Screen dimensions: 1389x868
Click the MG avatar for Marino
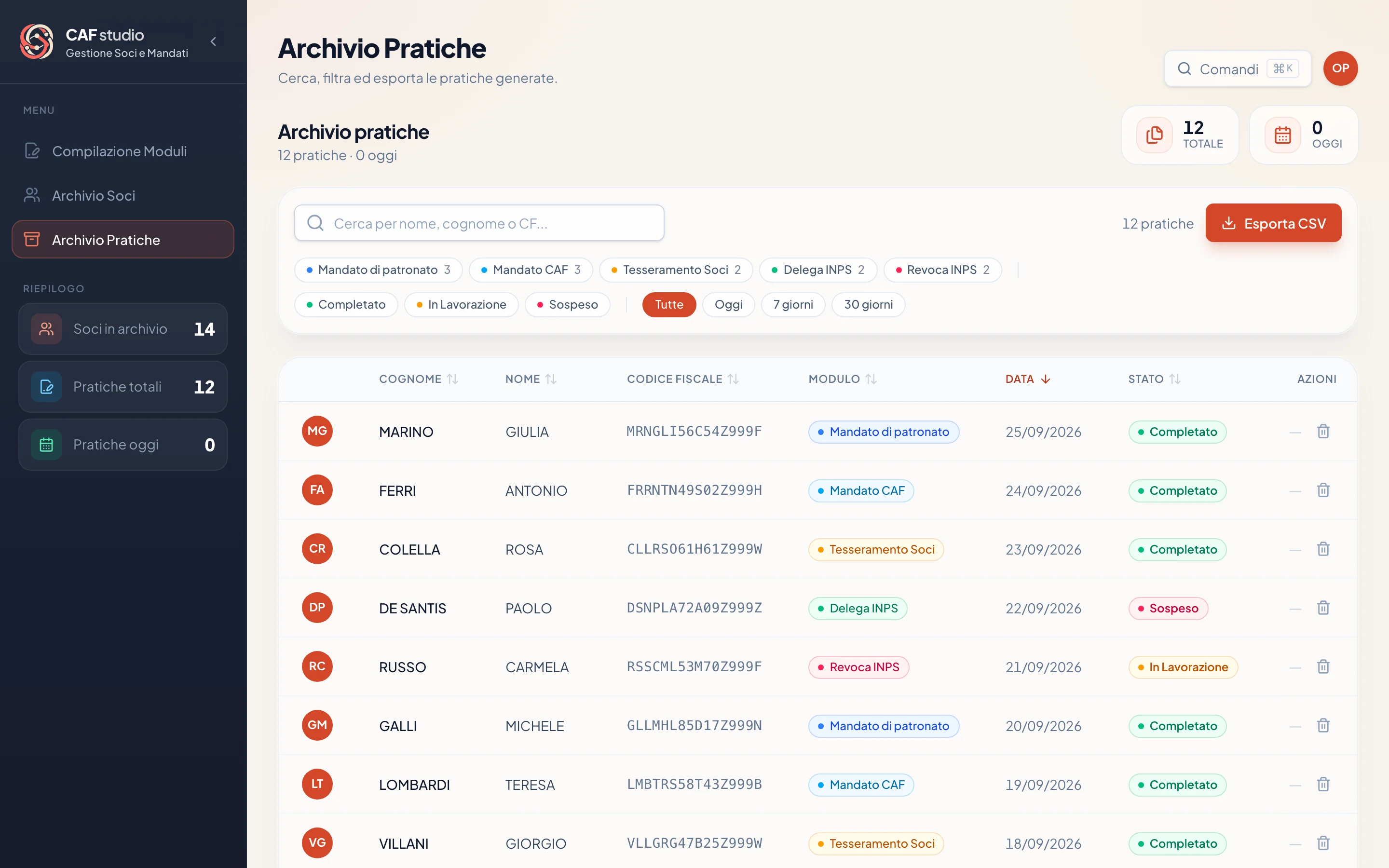pos(317,431)
